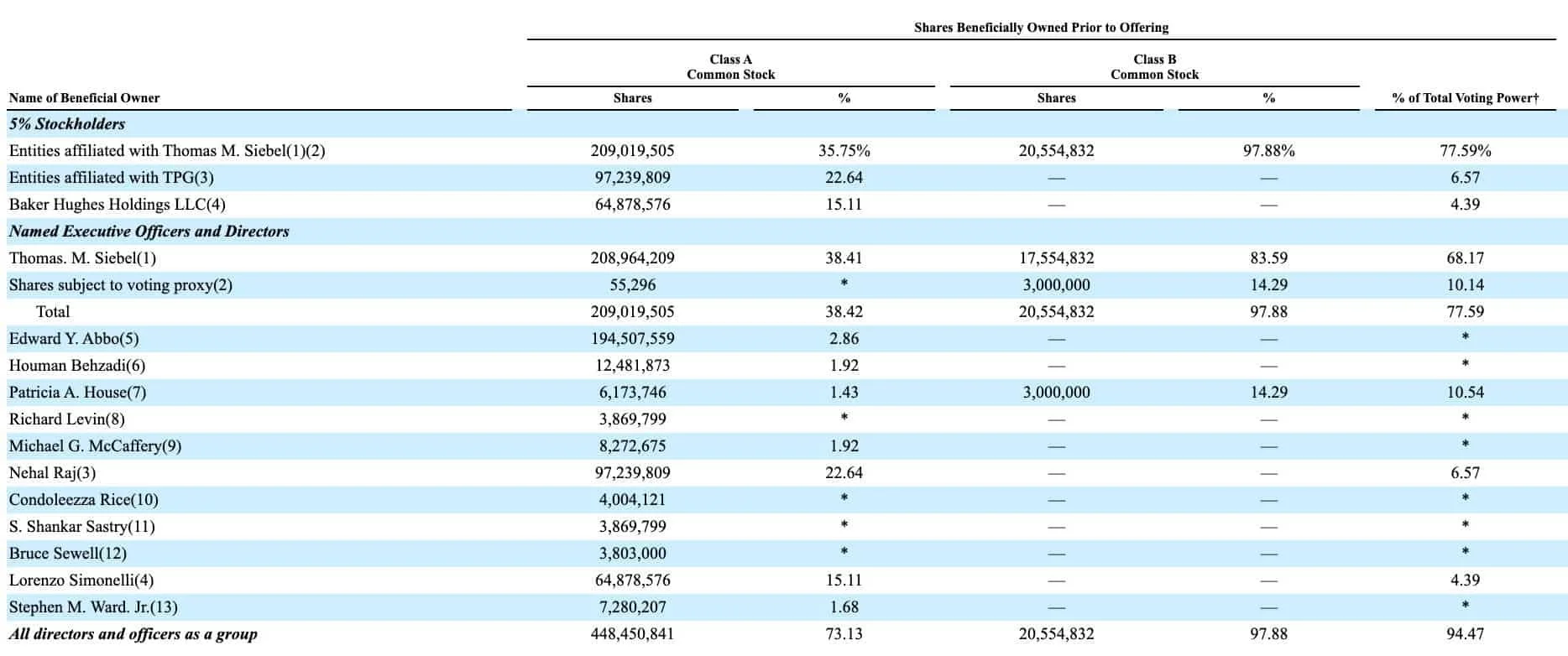Select the 10.54 voting power value
1568x656 pixels.
pos(1466,393)
